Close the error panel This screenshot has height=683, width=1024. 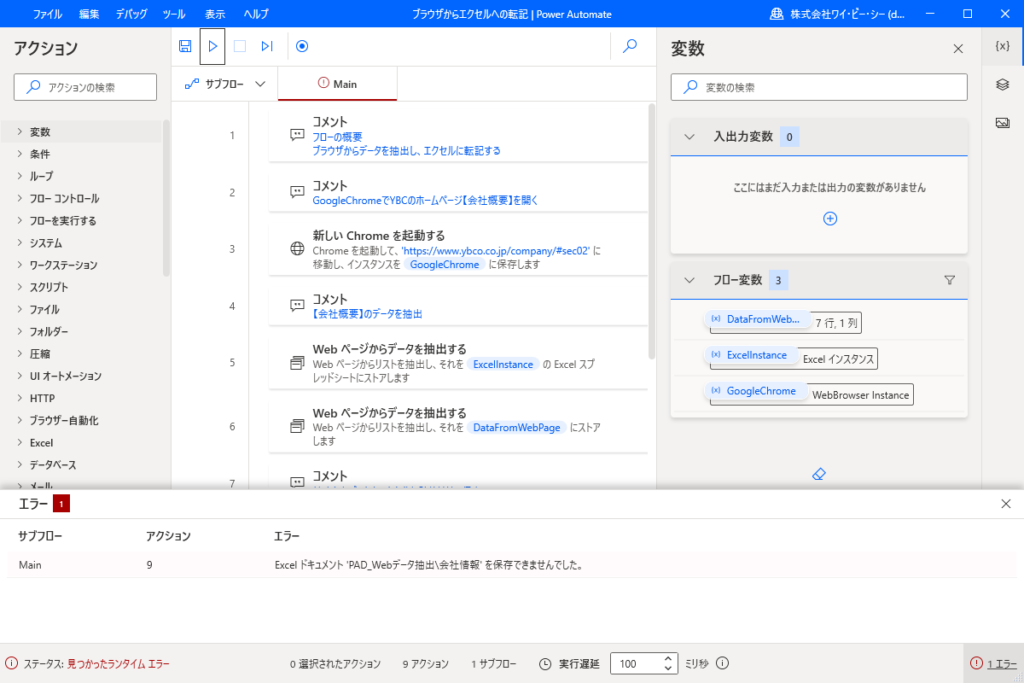point(1006,504)
